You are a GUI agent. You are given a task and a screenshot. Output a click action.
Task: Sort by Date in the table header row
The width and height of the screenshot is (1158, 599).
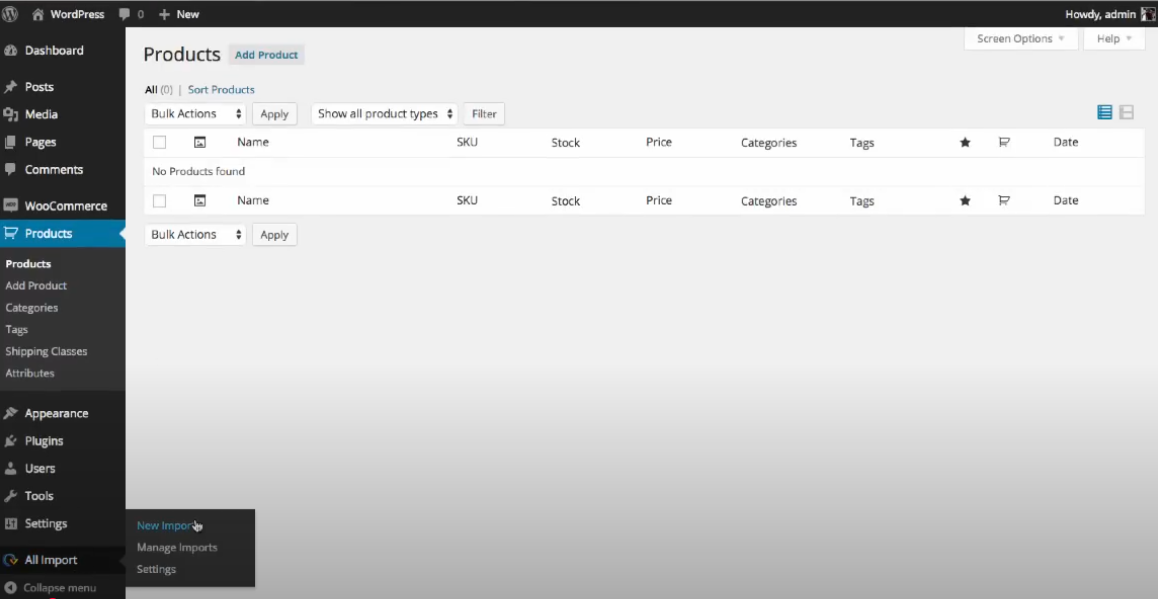[x=1066, y=143]
